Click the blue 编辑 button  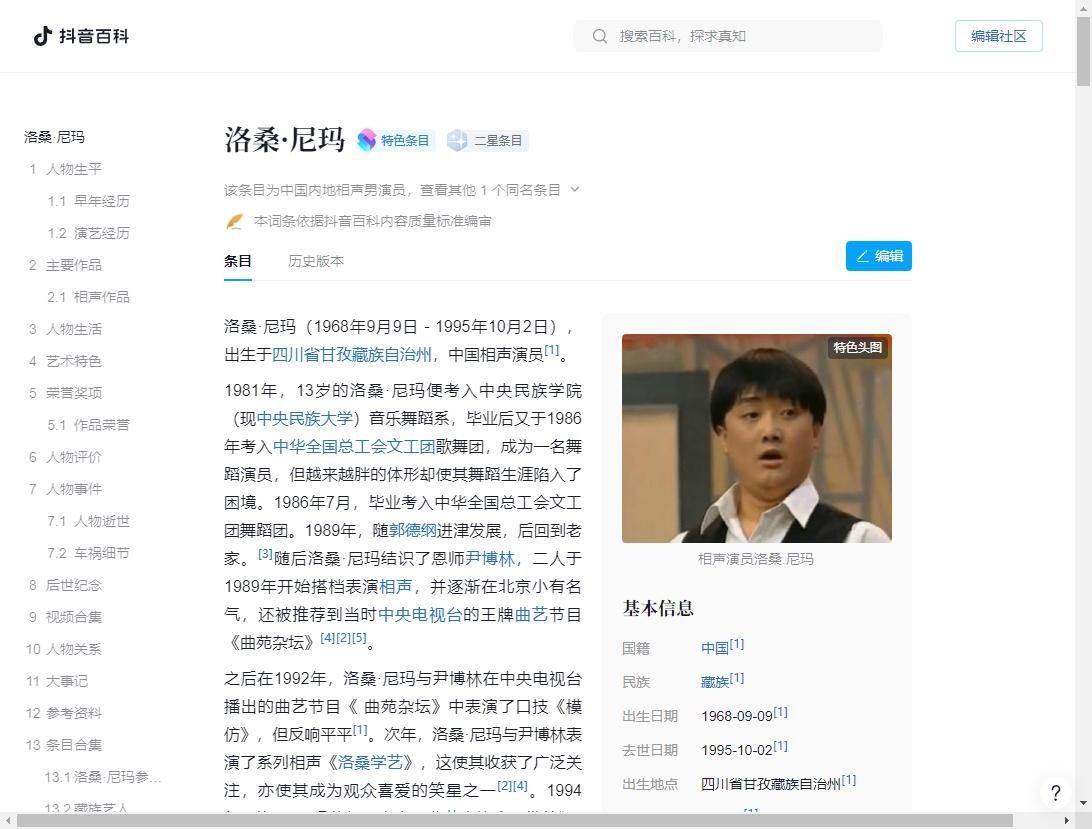pos(878,256)
